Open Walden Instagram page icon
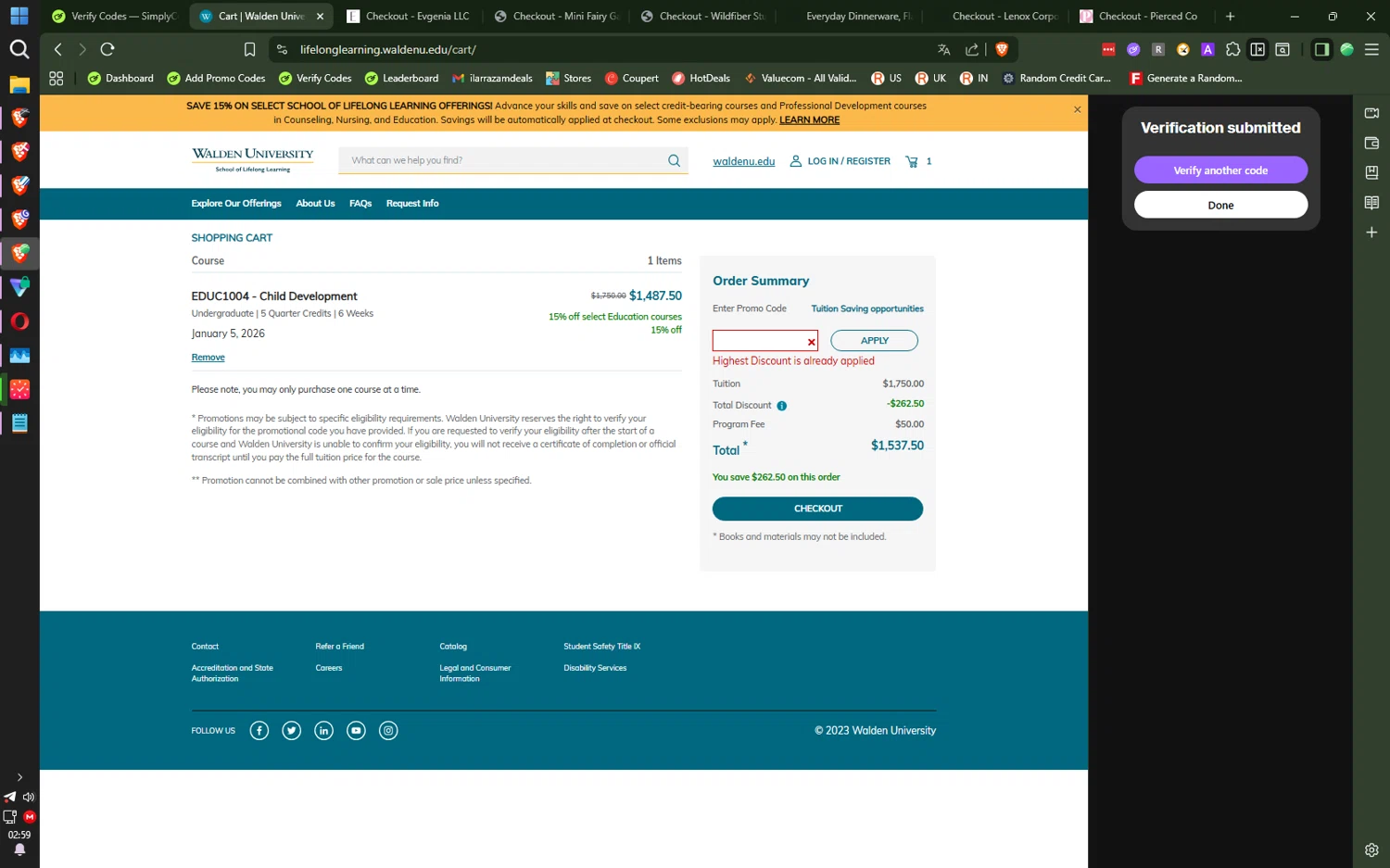 (x=388, y=731)
